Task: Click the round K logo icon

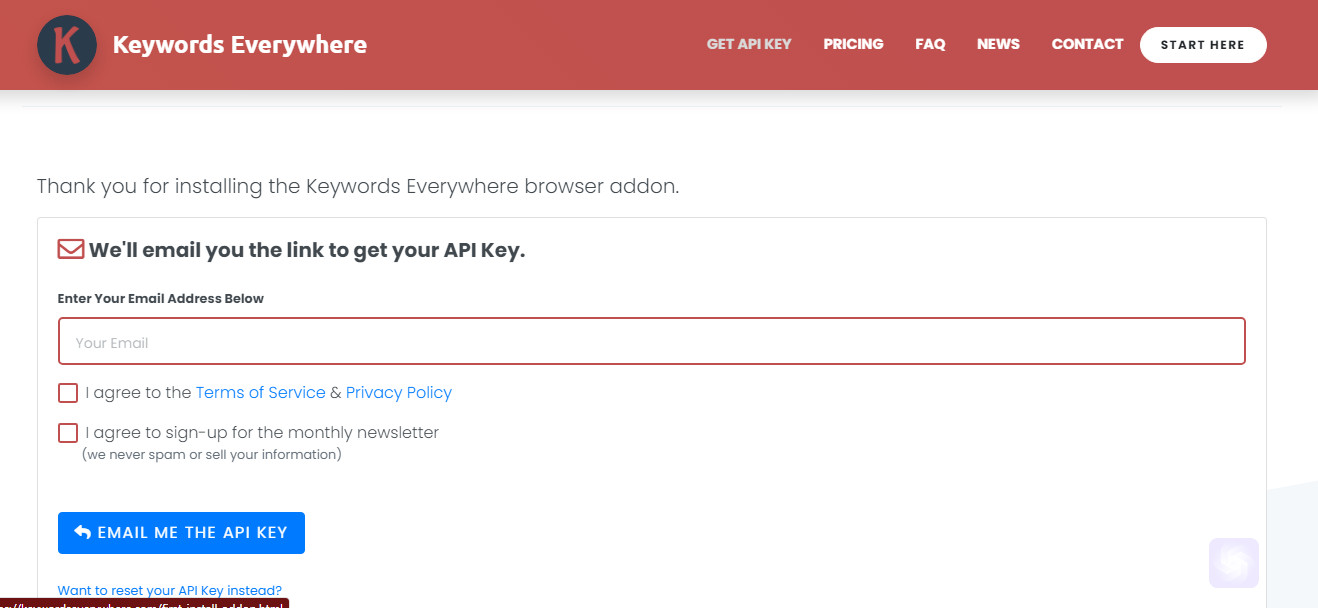Action: tap(67, 45)
